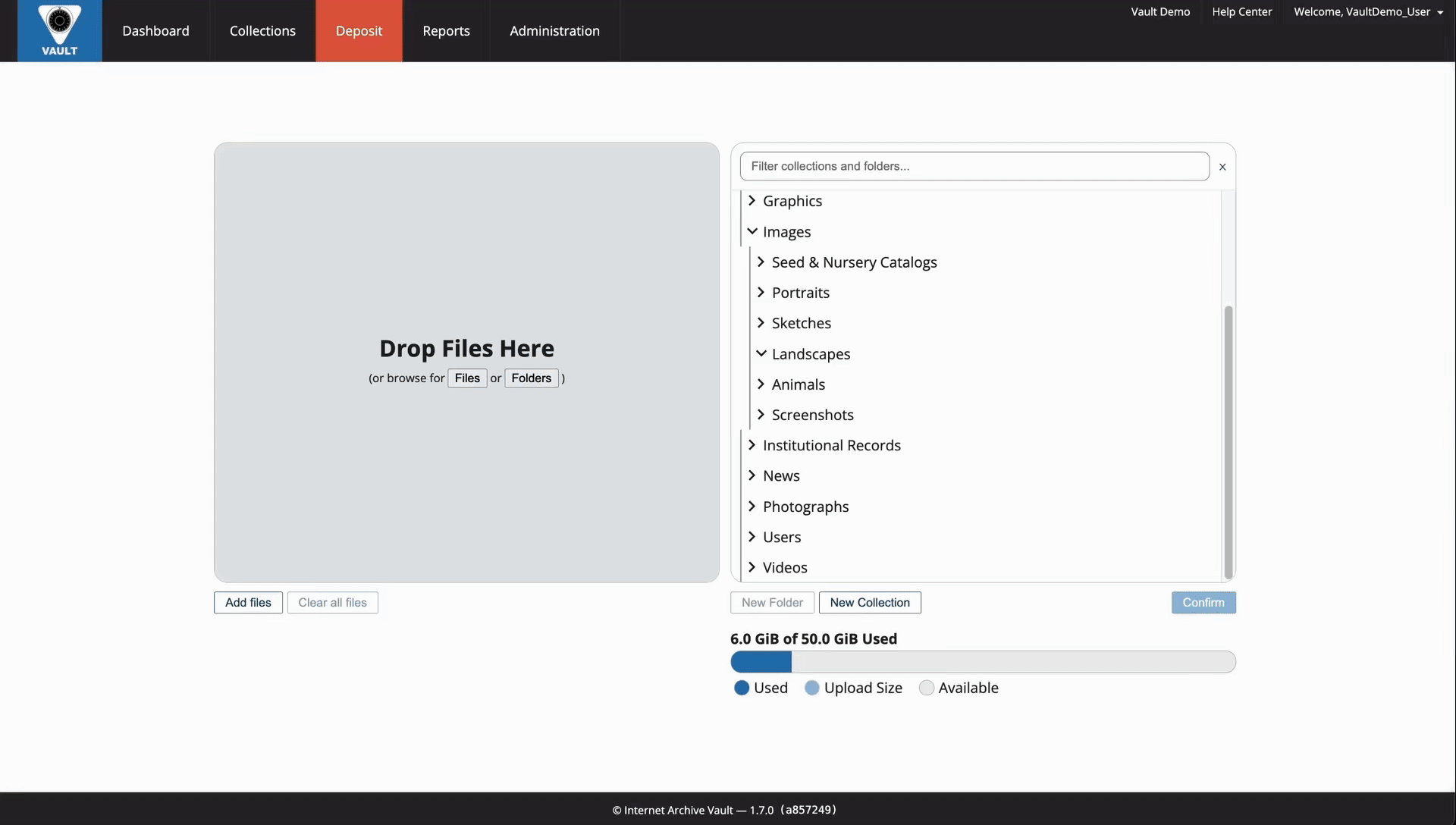Select the Portraits folder name
This screenshot has height=825, width=1456.
coord(800,293)
